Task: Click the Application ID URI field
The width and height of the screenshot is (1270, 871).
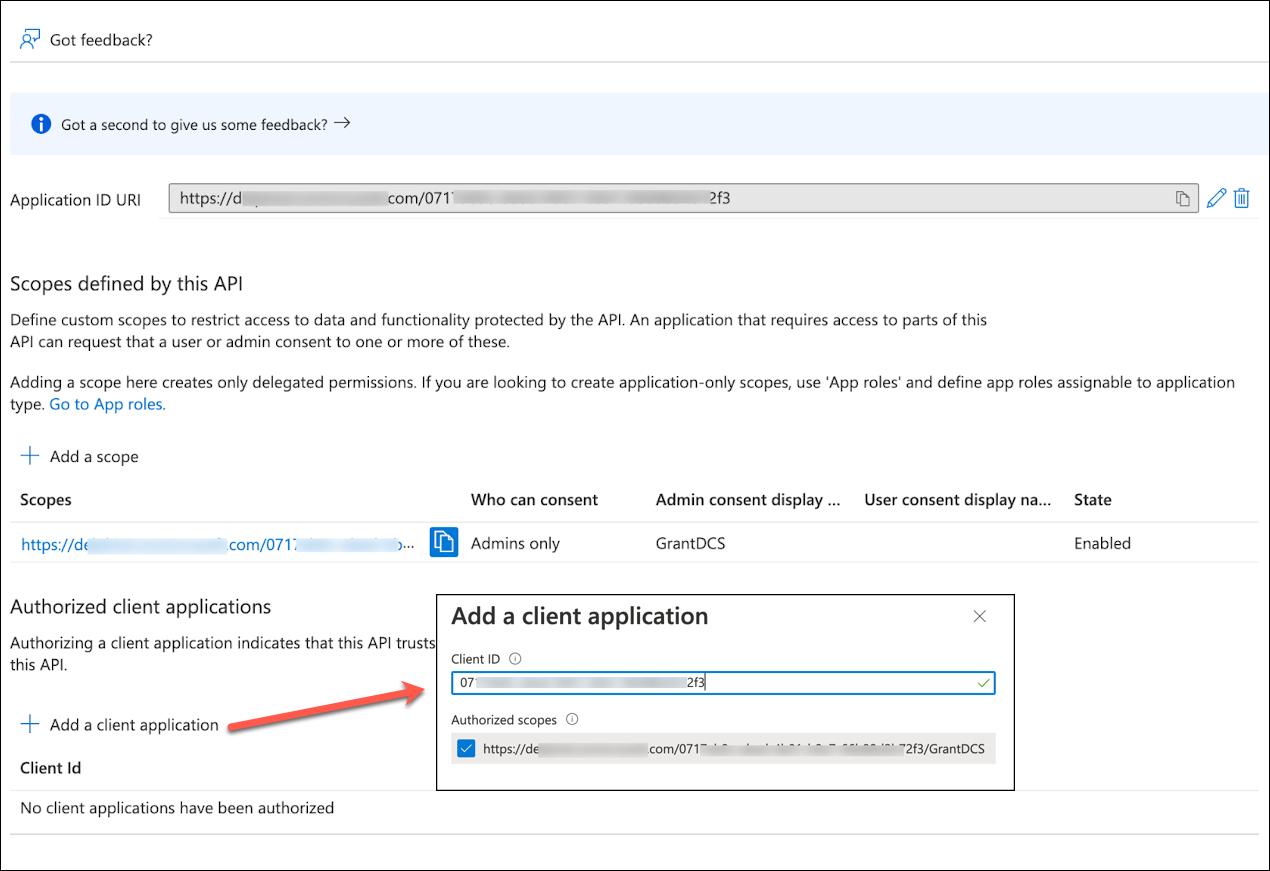Action: pyautogui.click(x=670, y=199)
